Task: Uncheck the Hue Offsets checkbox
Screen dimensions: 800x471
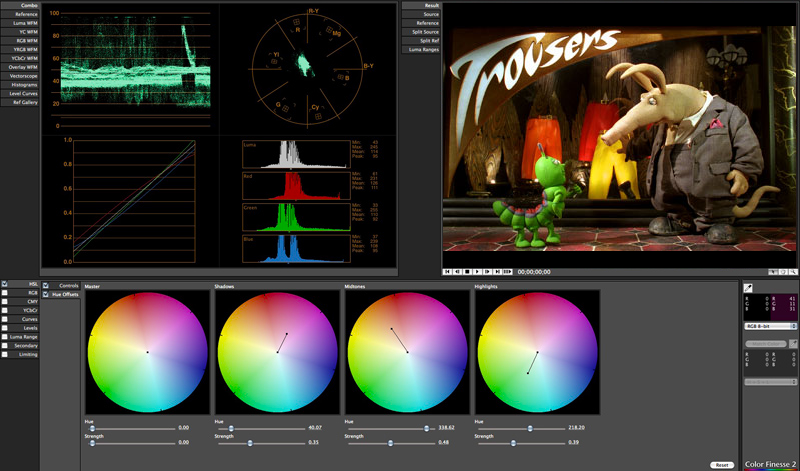Action: [x=45, y=294]
